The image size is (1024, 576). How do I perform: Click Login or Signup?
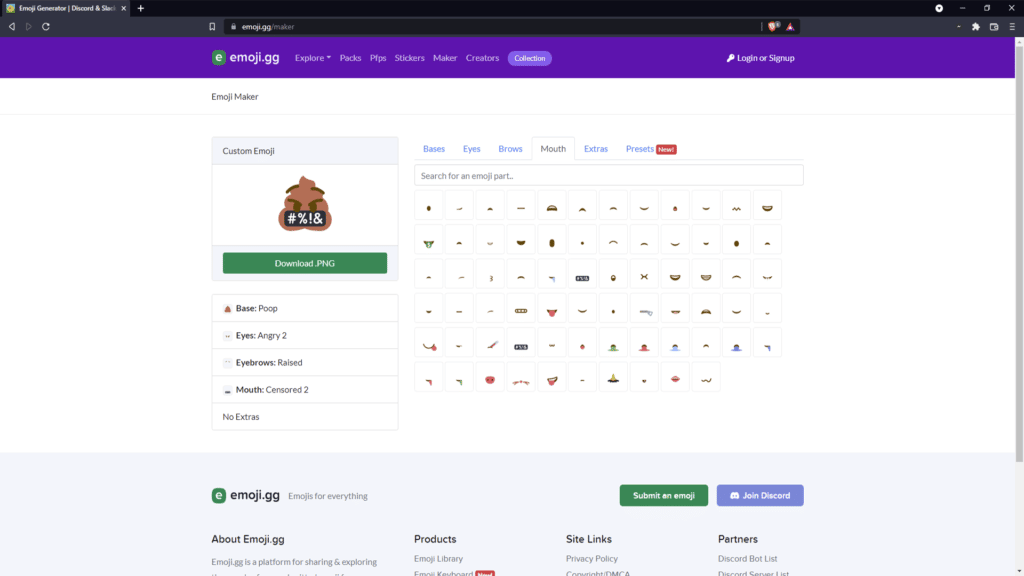pos(761,57)
